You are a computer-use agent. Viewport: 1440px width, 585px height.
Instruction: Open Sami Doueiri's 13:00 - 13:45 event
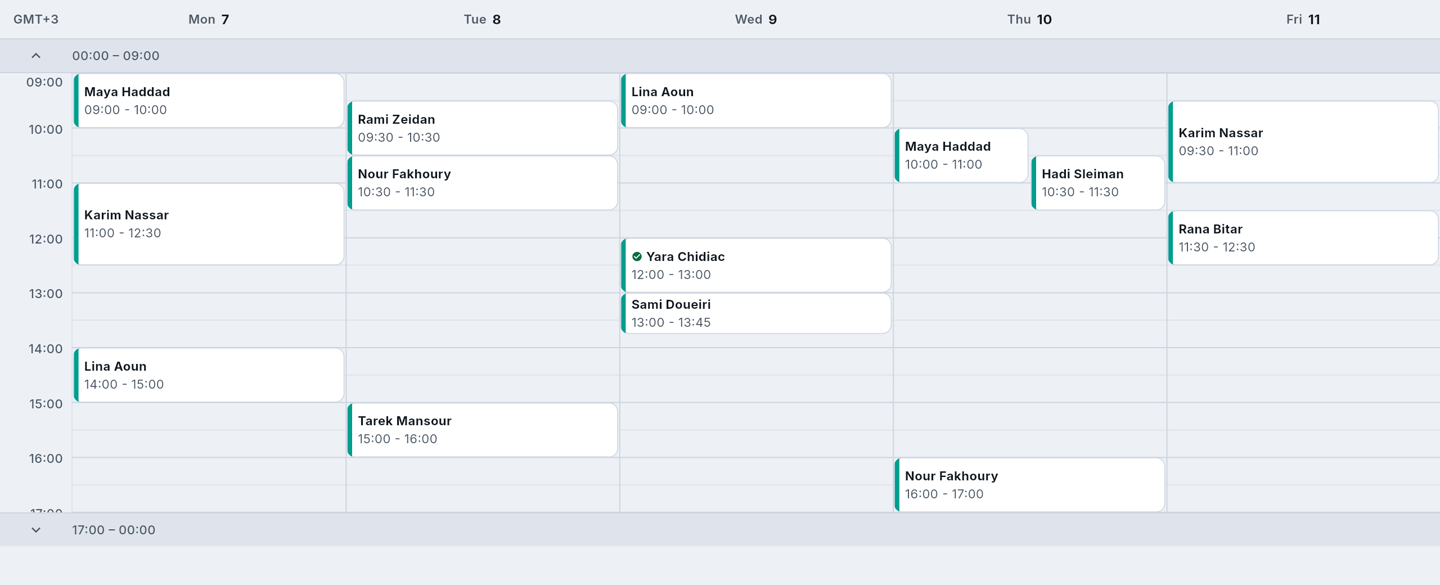pyautogui.click(x=756, y=313)
